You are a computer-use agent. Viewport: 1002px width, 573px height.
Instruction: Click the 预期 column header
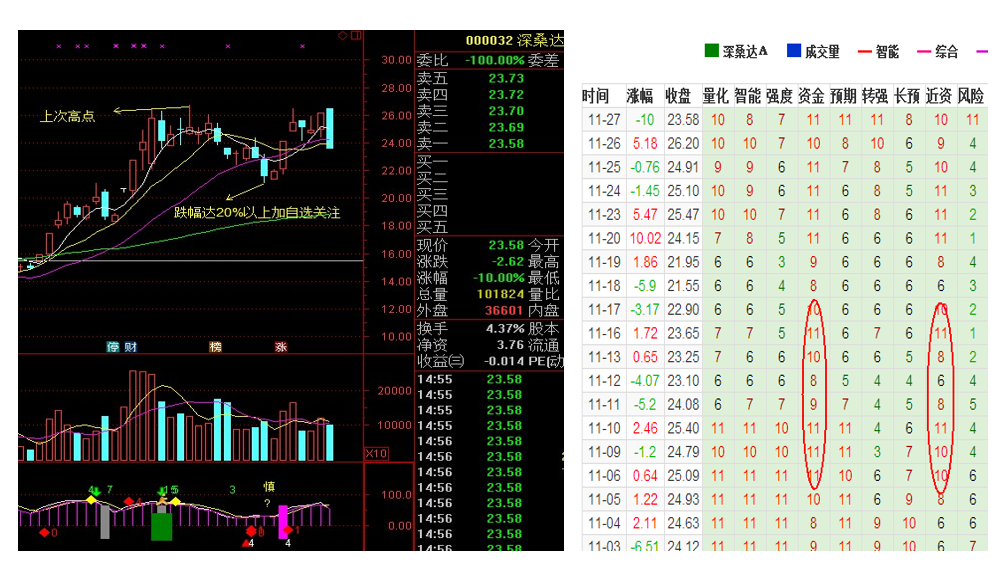pyautogui.click(x=844, y=96)
